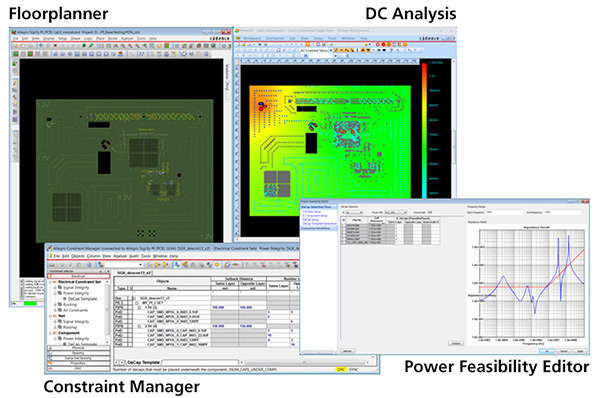Click the red-marked filter icon in Constraint Manager toolbar

[263, 264]
